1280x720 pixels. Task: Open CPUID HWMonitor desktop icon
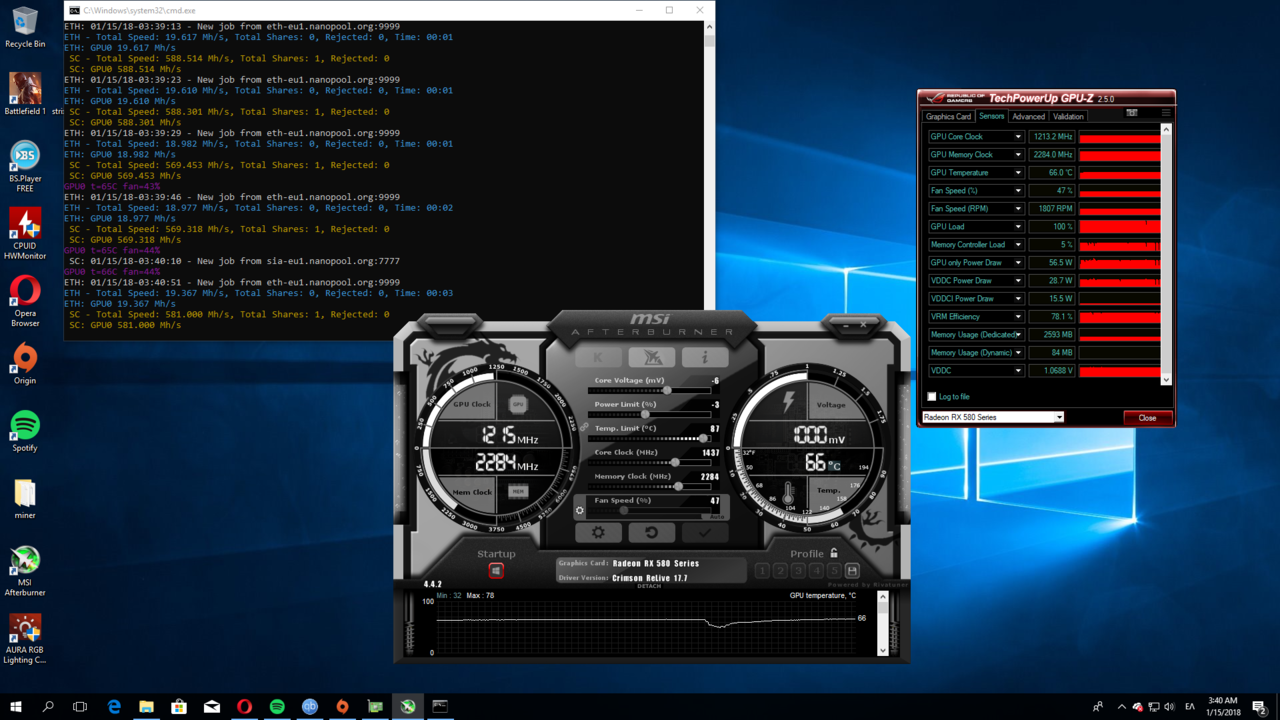25,234
